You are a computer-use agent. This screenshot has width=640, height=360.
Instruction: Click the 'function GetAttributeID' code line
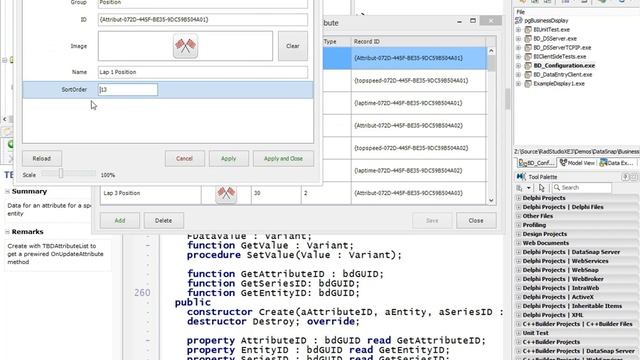pyautogui.click(x=285, y=274)
